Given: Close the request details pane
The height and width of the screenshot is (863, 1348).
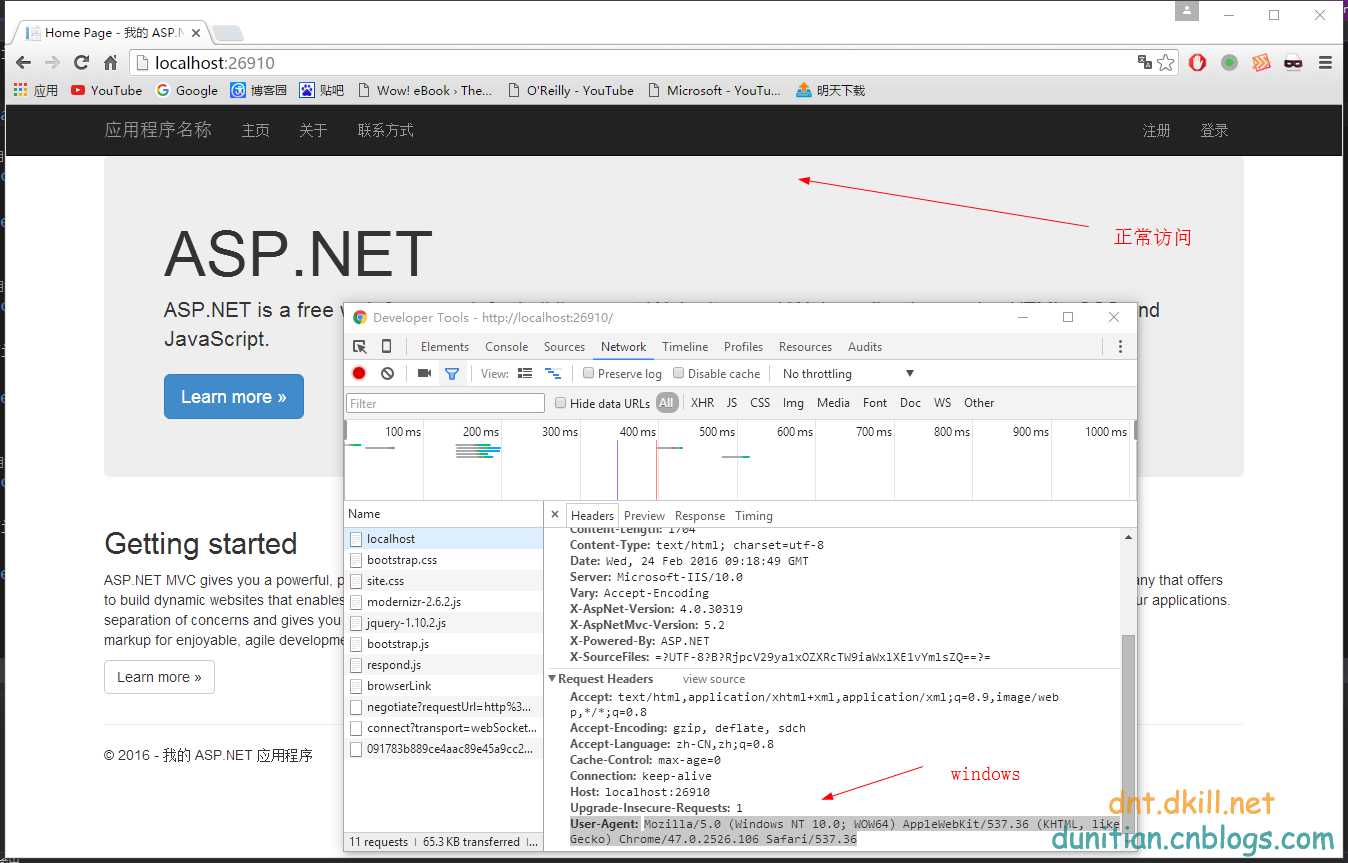Looking at the screenshot, I should coord(555,514).
